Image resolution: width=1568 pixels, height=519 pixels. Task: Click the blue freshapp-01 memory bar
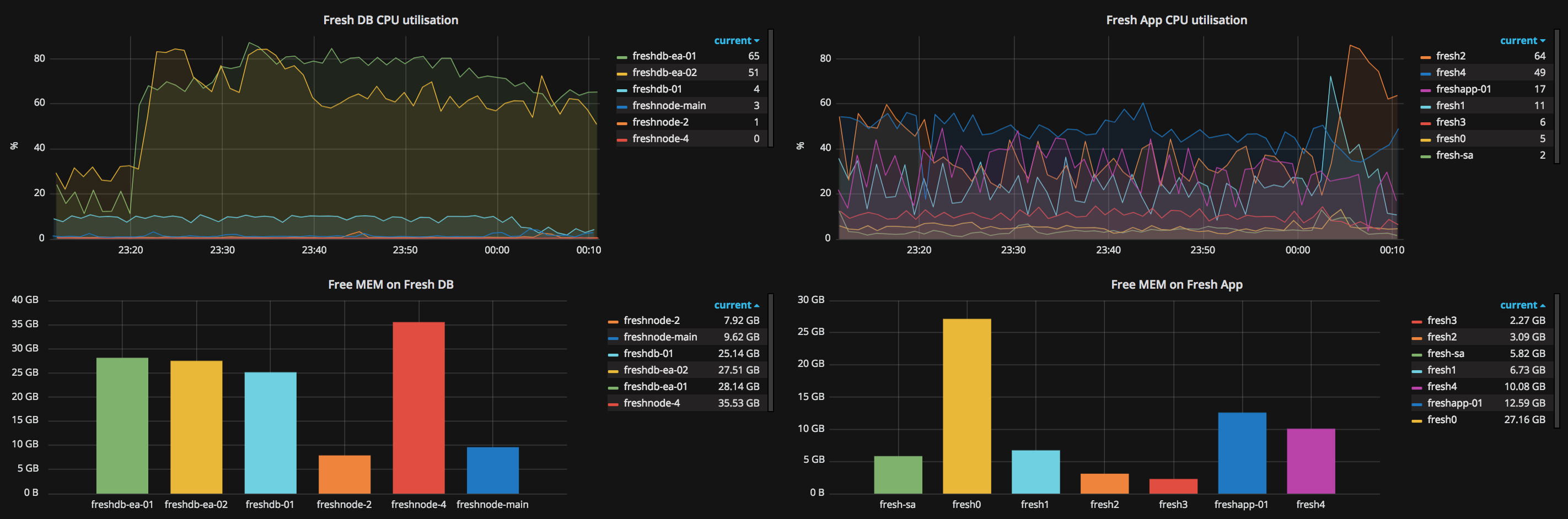coord(1242,453)
